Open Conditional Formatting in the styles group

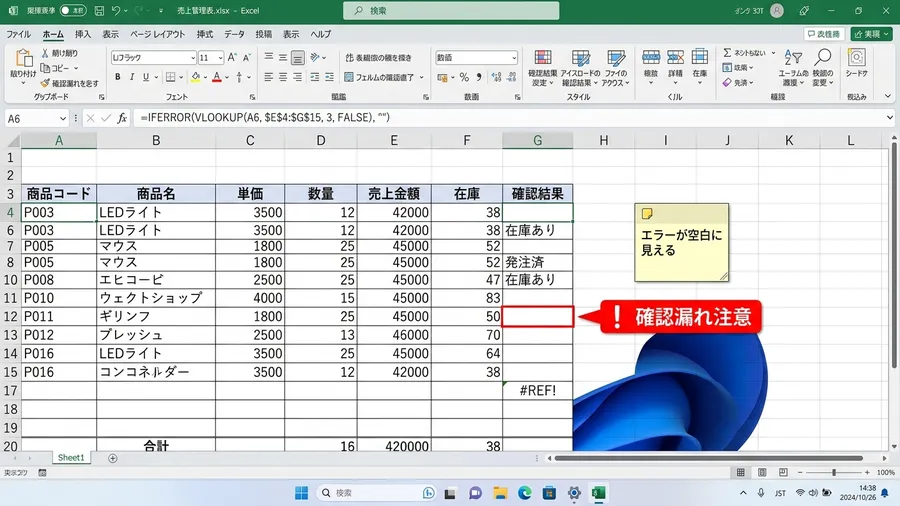[542, 68]
